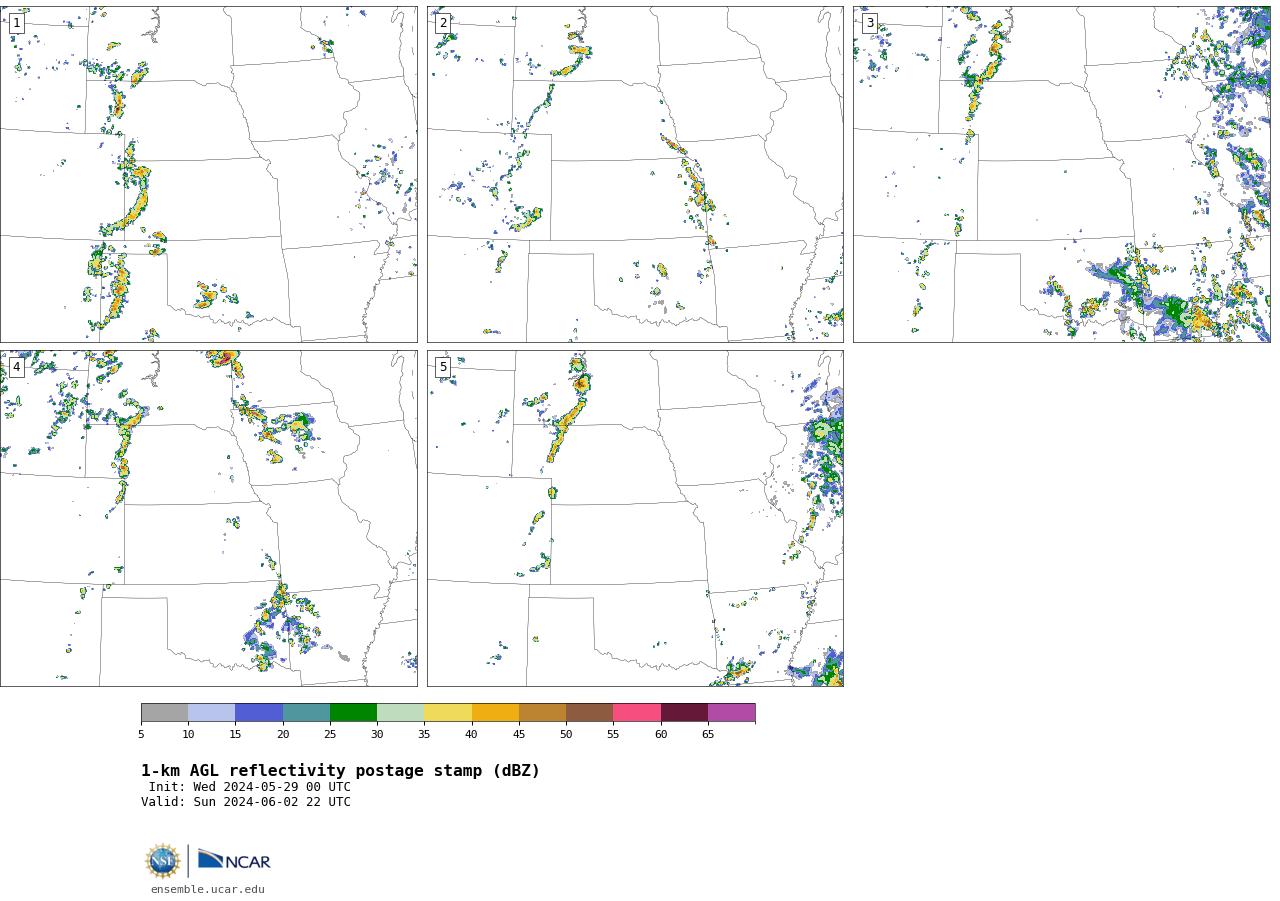Click the Init: Wed 2024-05-29 00 UTC text
Viewport: 1280px width, 901px height.
[250, 787]
